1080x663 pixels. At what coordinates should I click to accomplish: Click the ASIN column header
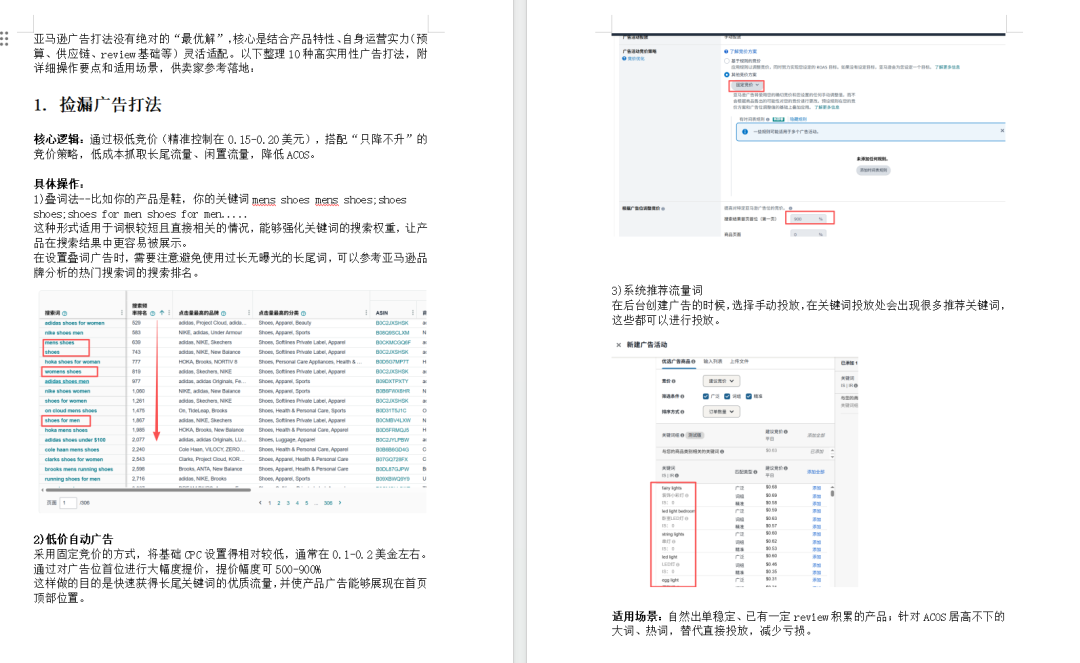382,313
